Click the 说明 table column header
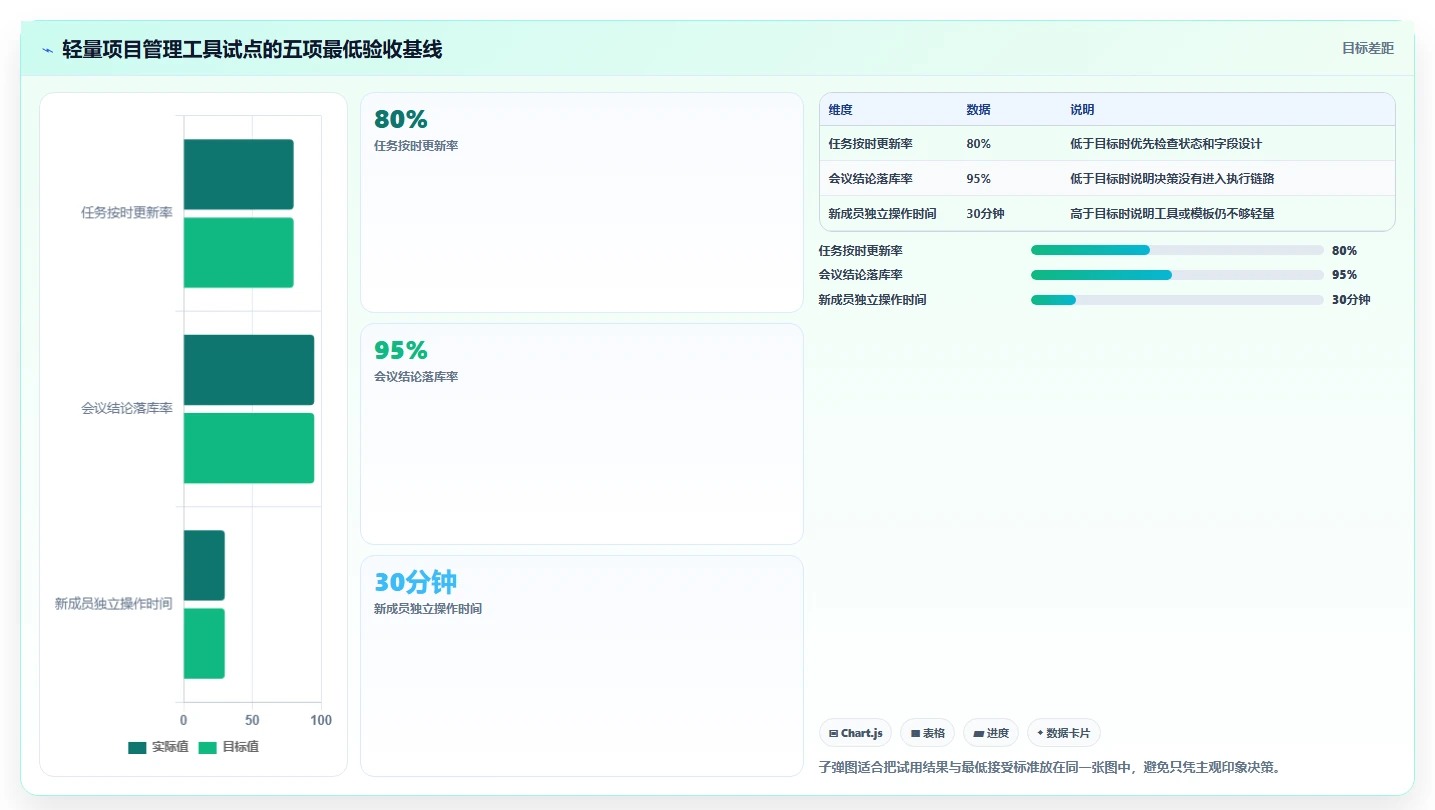 (1082, 110)
